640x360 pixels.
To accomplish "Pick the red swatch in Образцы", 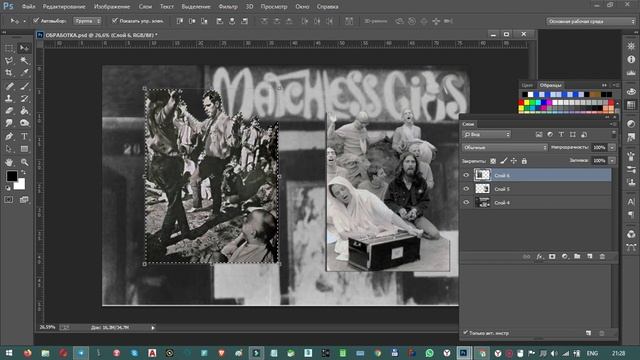I will pos(521,102).
